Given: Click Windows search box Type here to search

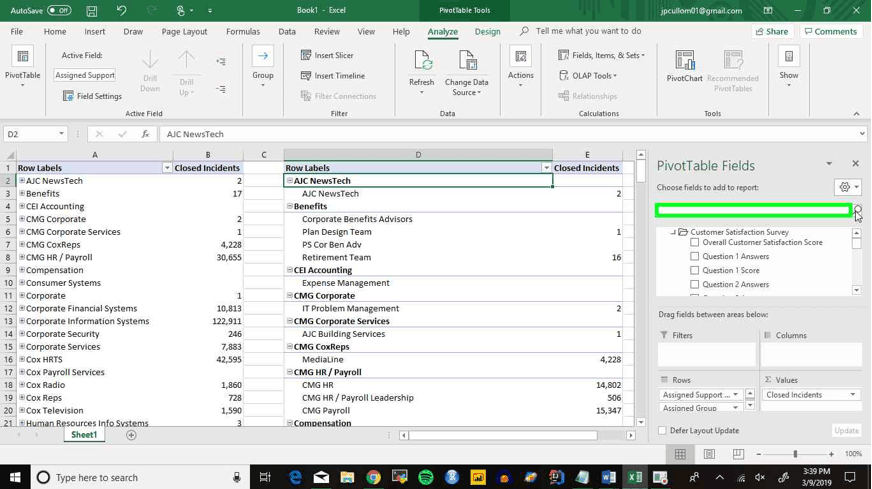Looking at the screenshot, I should click(139, 477).
